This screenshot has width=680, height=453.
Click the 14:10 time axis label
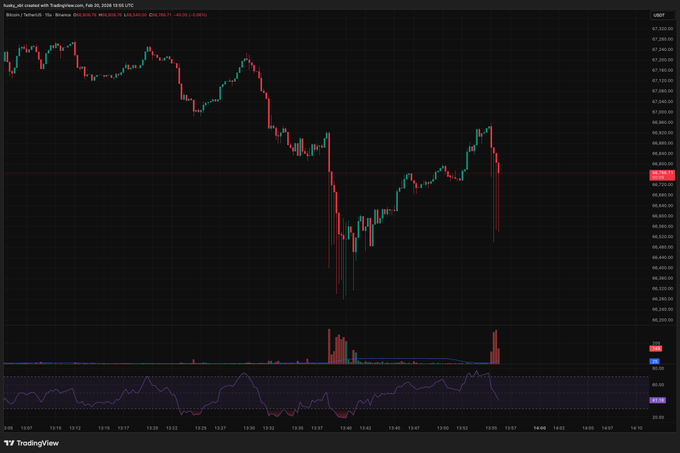pos(636,428)
